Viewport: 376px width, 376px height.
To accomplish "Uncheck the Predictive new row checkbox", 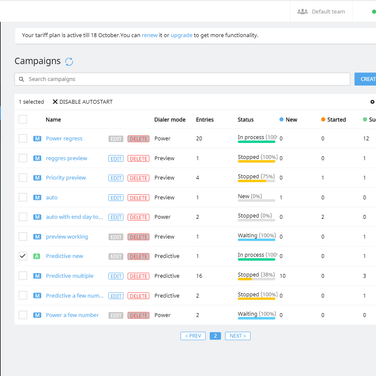I will [23, 256].
